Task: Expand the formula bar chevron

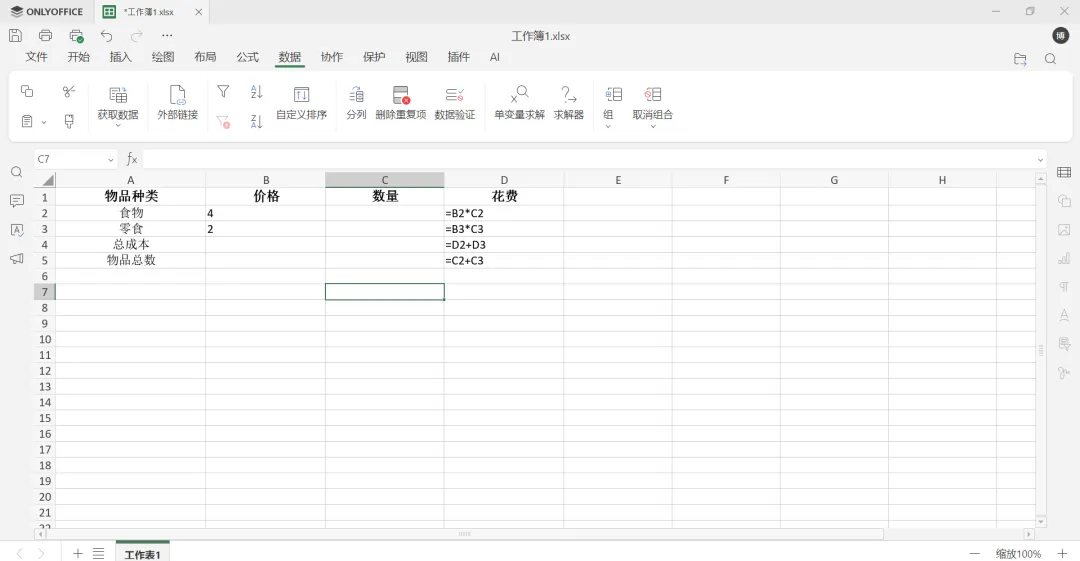Action: pos(1040,160)
